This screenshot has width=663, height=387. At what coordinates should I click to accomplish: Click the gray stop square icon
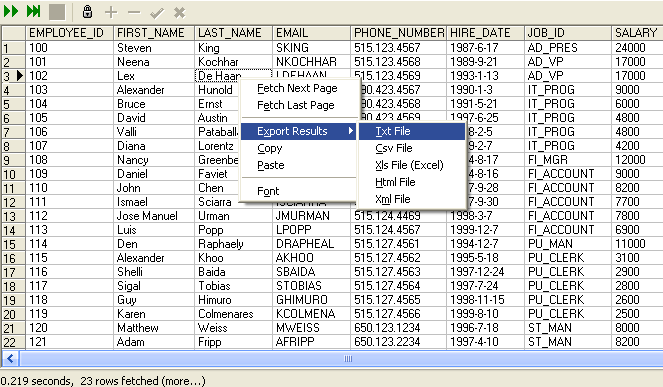click(57, 12)
